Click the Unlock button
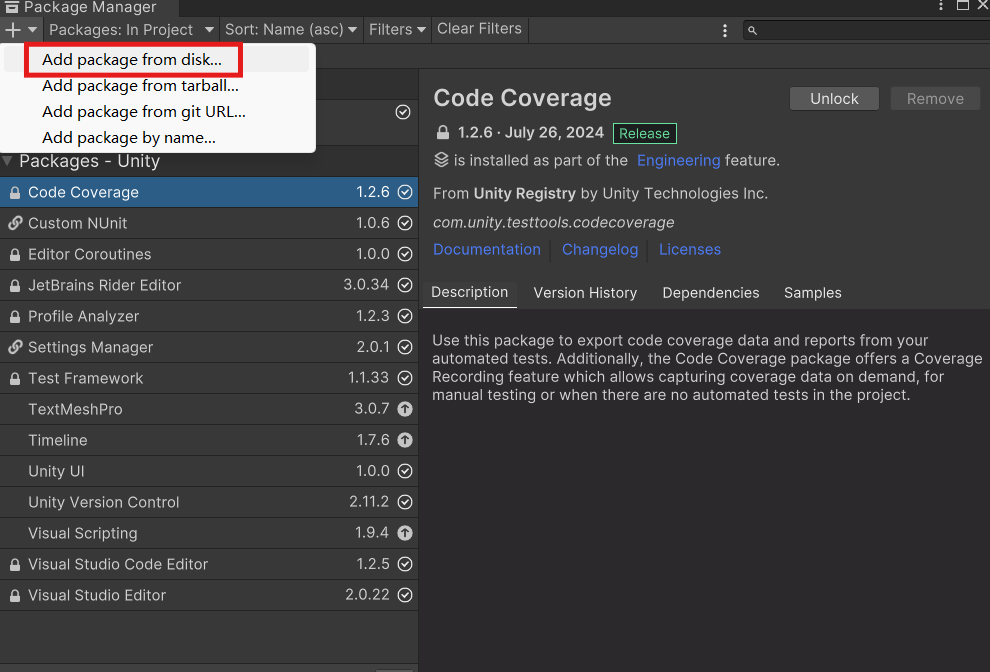The width and height of the screenshot is (990, 672). coord(834,99)
